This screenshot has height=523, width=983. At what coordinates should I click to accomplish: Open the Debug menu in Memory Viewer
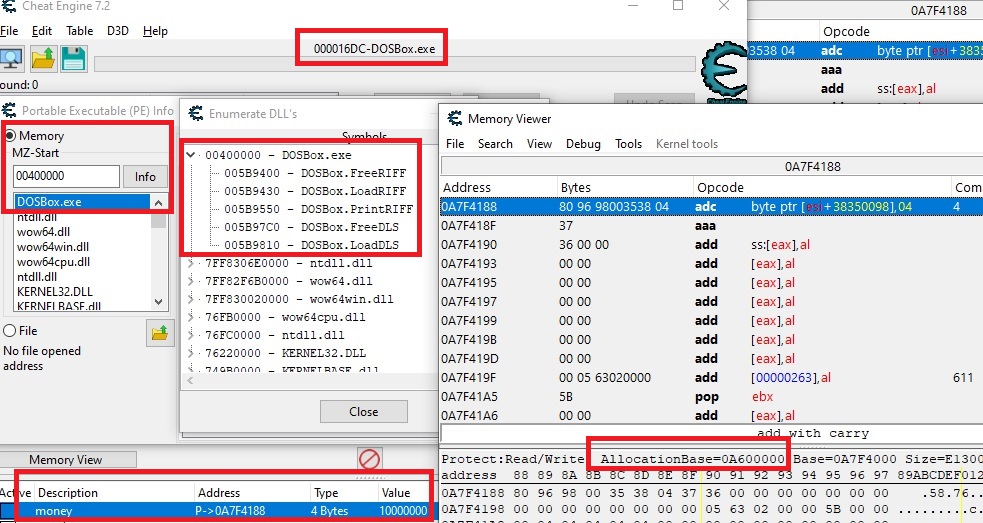pyautogui.click(x=583, y=144)
